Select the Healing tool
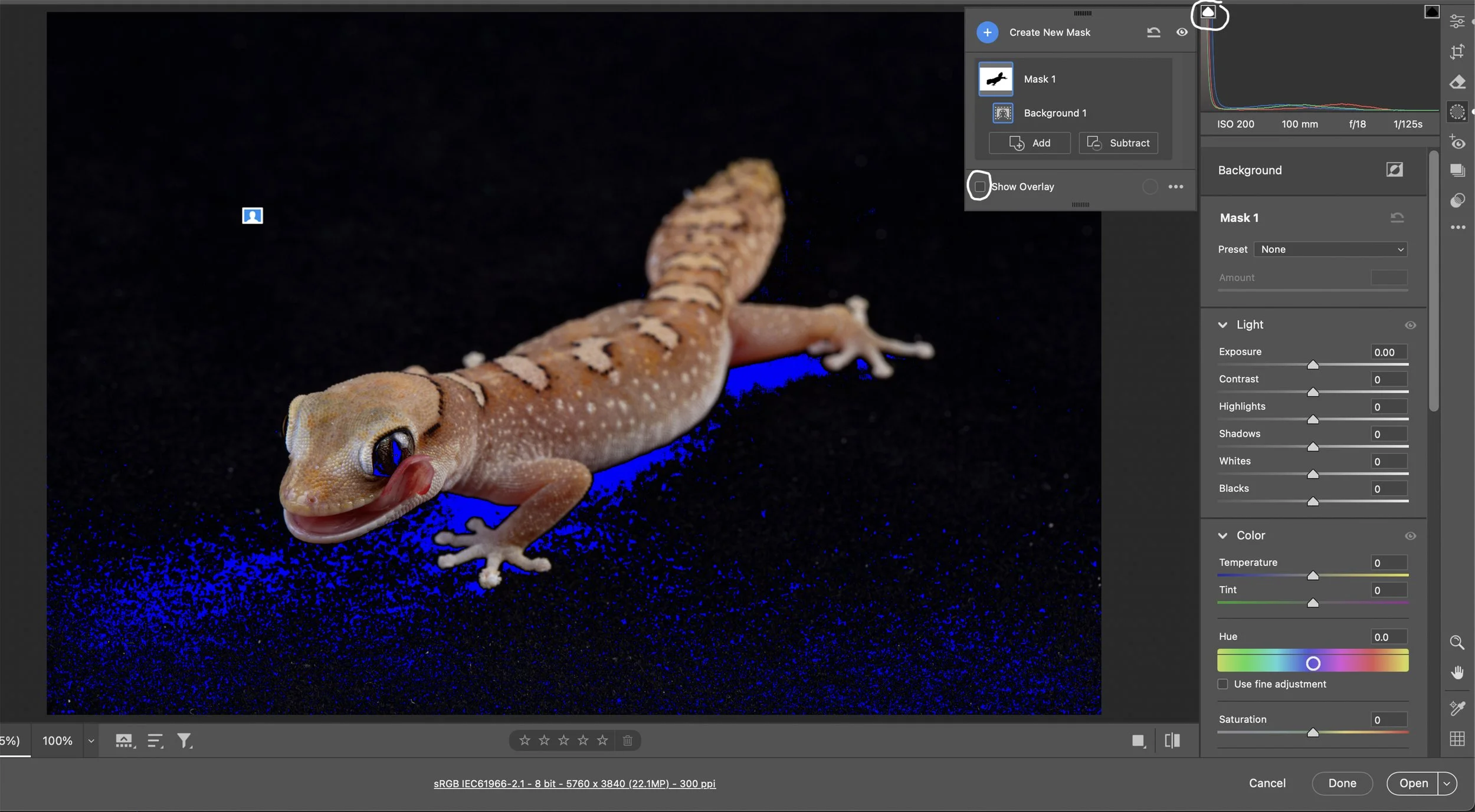Viewport: 1475px width, 812px height. pos(1457,81)
